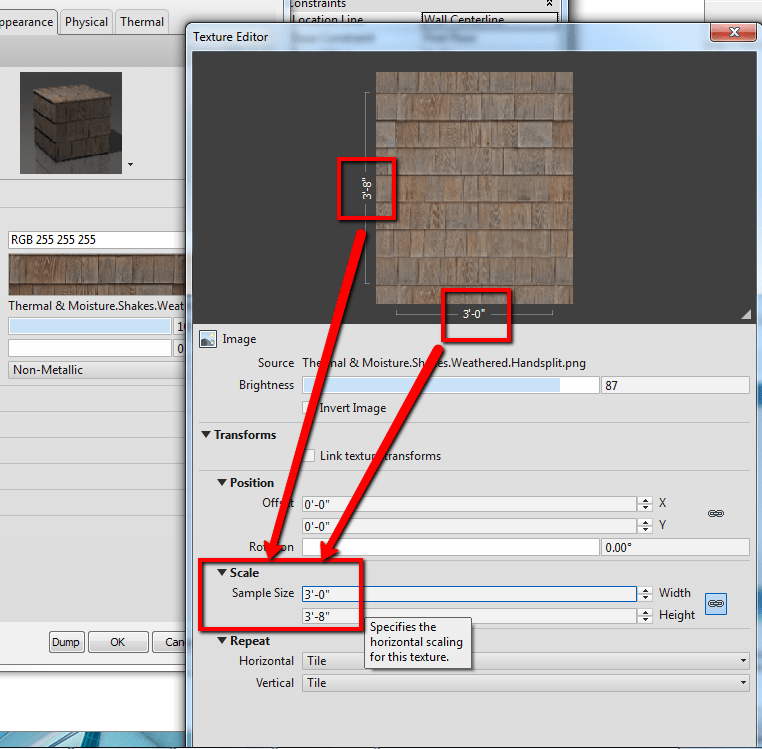Increment the Sample Size Width stepper
Image resolution: width=762 pixels, height=749 pixels.
click(645, 590)
